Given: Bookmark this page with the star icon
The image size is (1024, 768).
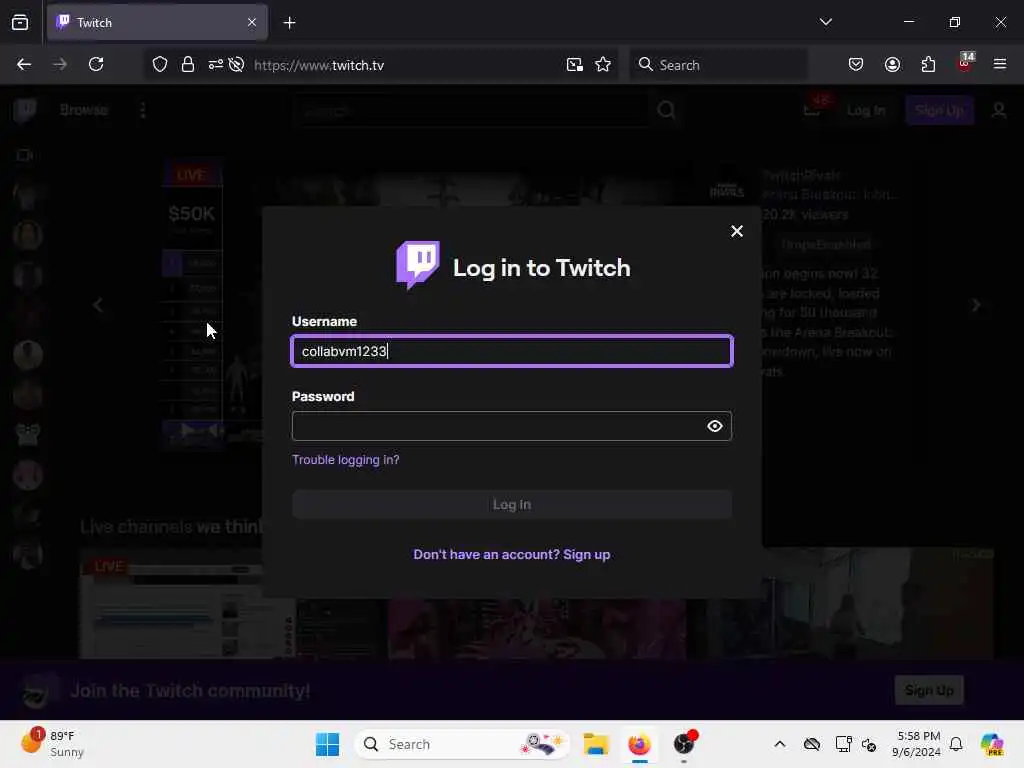Looking at the screenshot, I should (x=603, y=64).
